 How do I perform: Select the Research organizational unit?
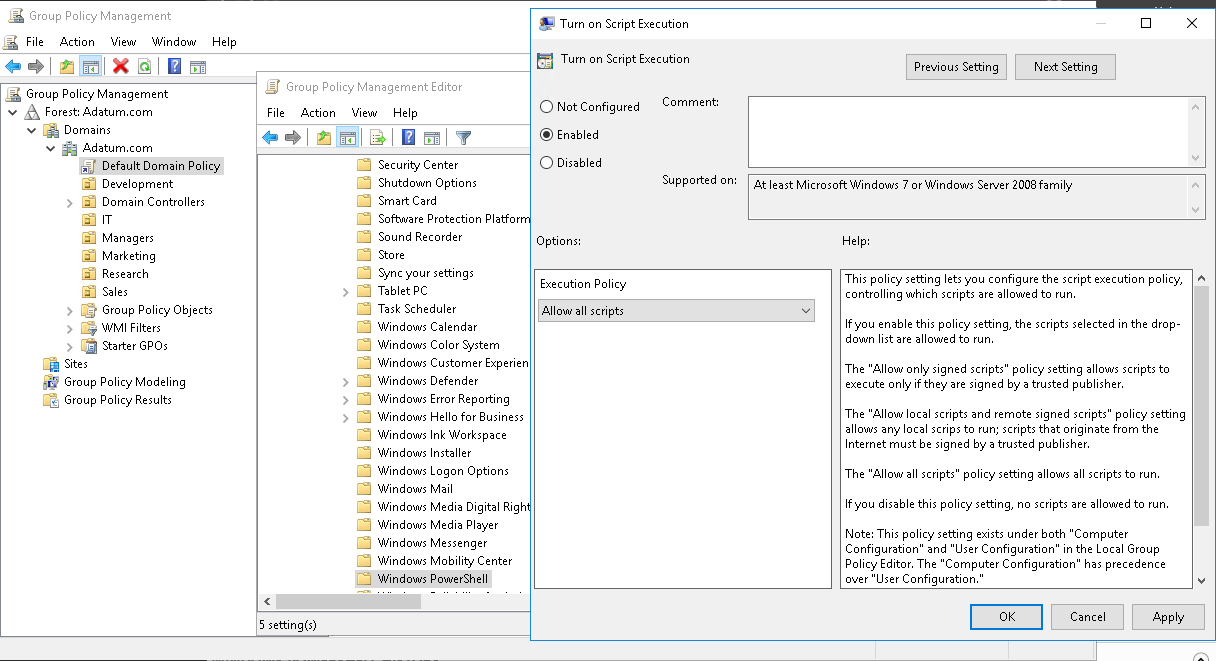pos(125,274)
